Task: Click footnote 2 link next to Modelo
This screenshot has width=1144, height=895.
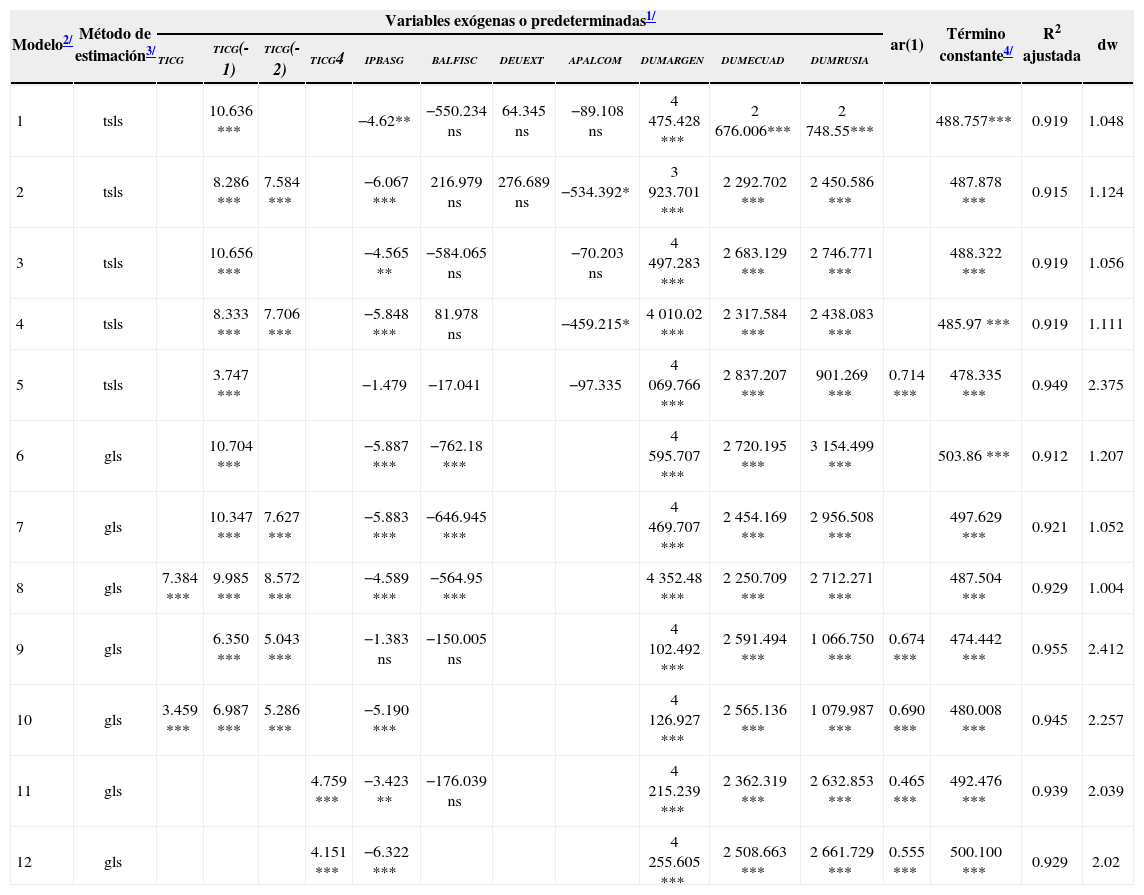Action: coord(67,40)
